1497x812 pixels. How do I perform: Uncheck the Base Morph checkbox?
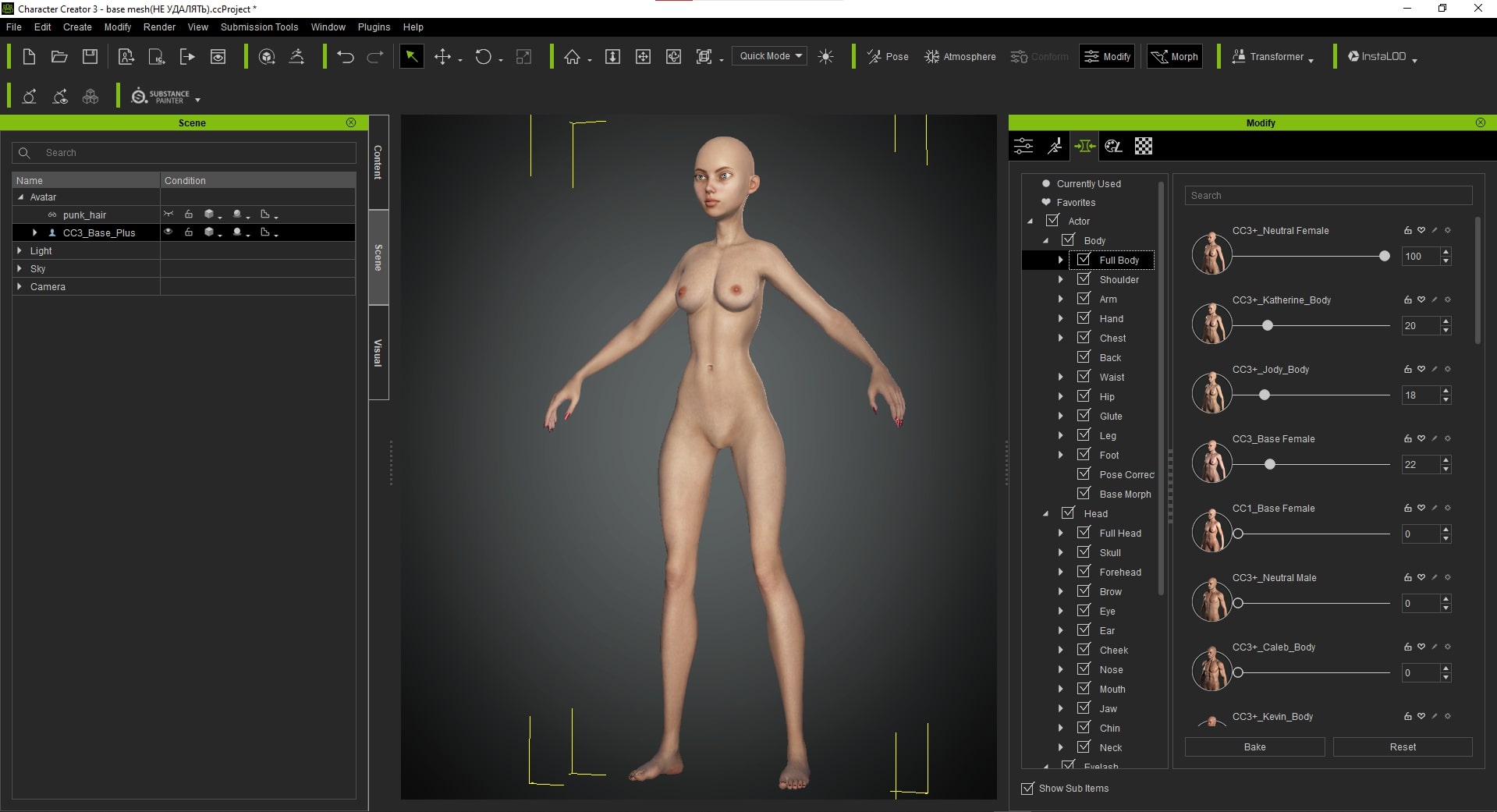tap(1084, 494)
